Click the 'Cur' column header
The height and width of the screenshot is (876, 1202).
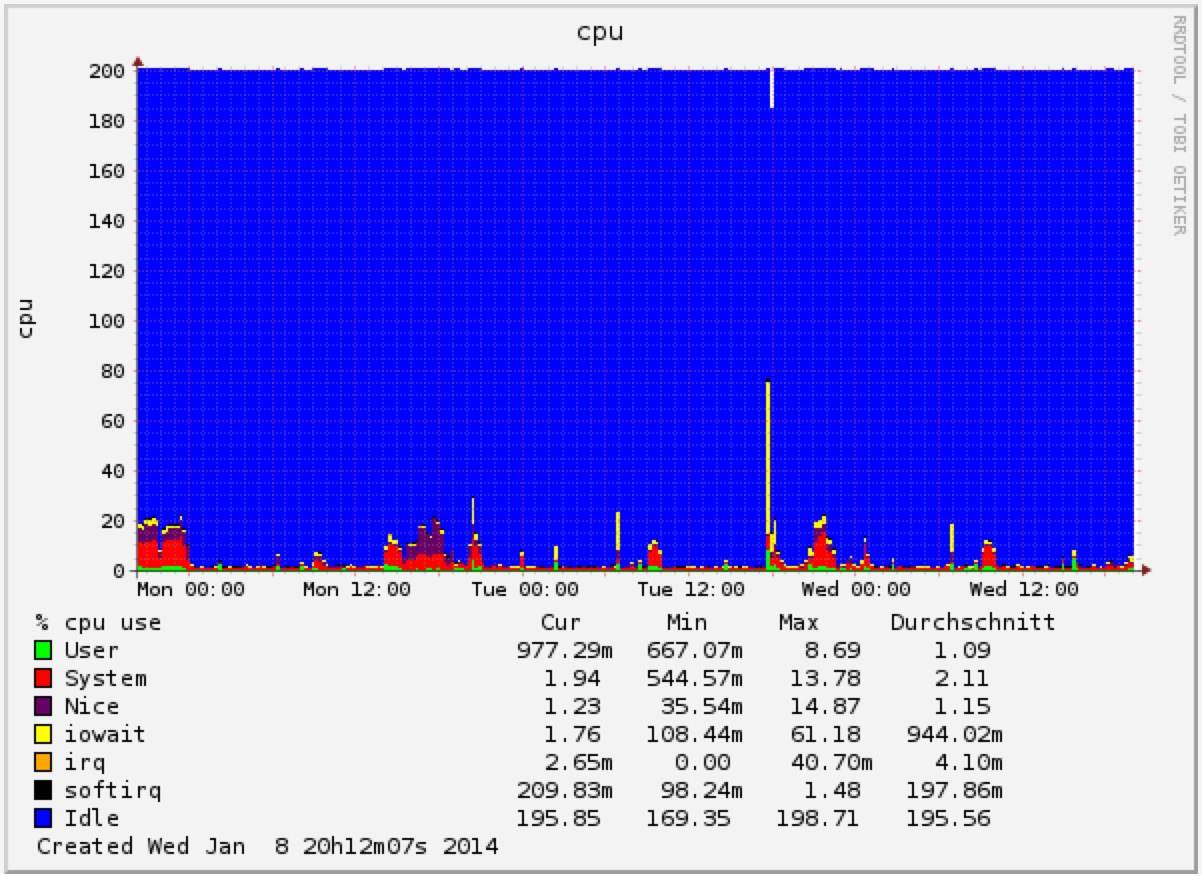(560, 622)
